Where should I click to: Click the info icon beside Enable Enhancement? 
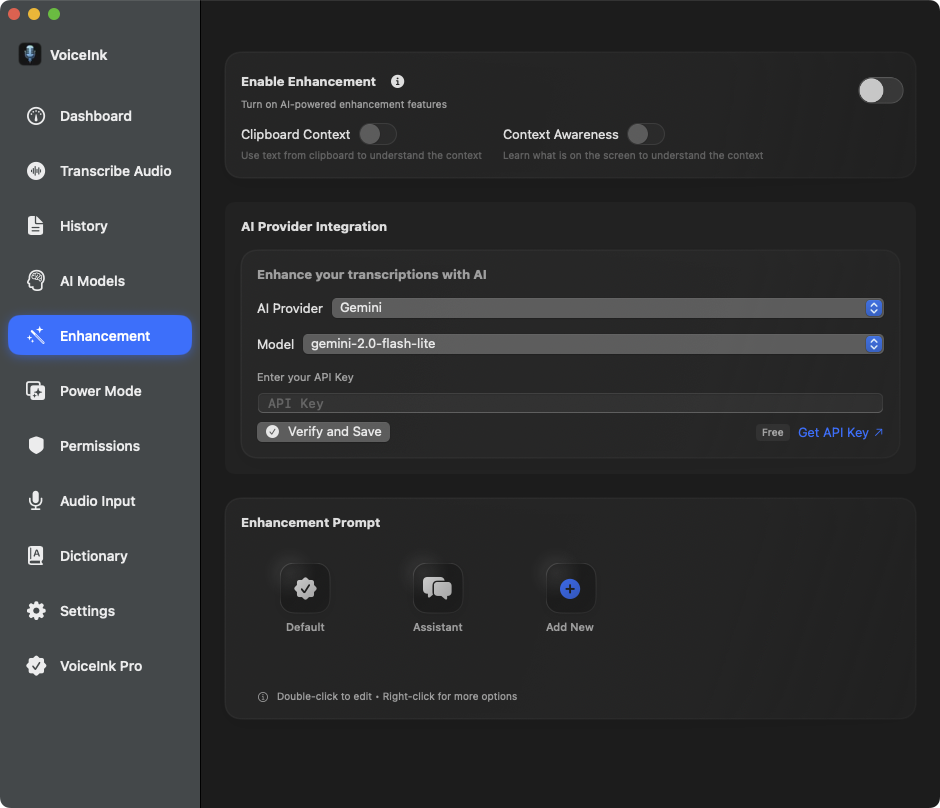click(x=397, y=82)
